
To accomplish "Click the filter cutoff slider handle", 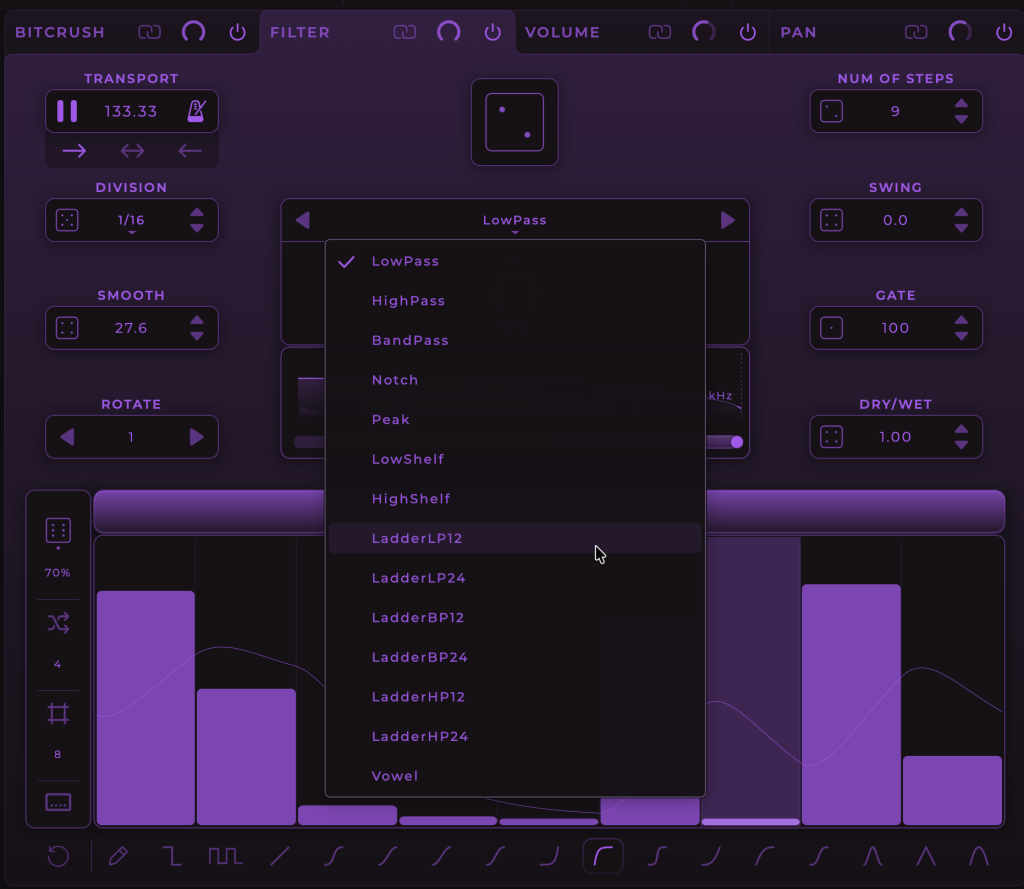I will [x=737, y=442].
